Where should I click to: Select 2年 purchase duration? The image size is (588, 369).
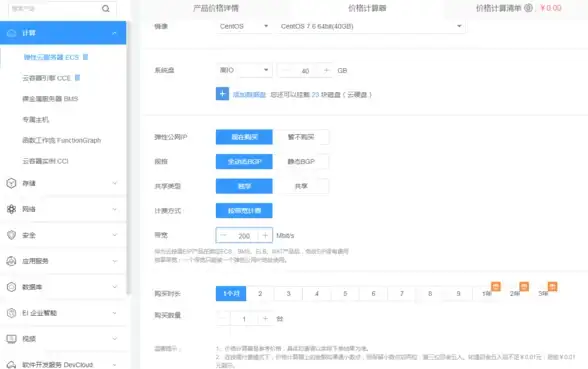515,294
